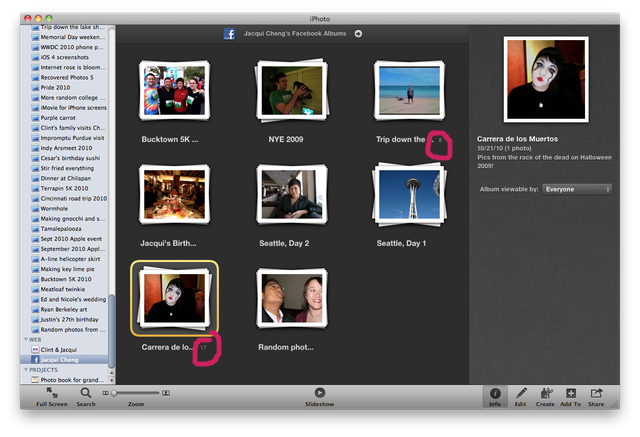Select Making key lime pie in sidebar
Viewport: 640px width, 437px height.
pyautogui.click(x=65, y=269)
